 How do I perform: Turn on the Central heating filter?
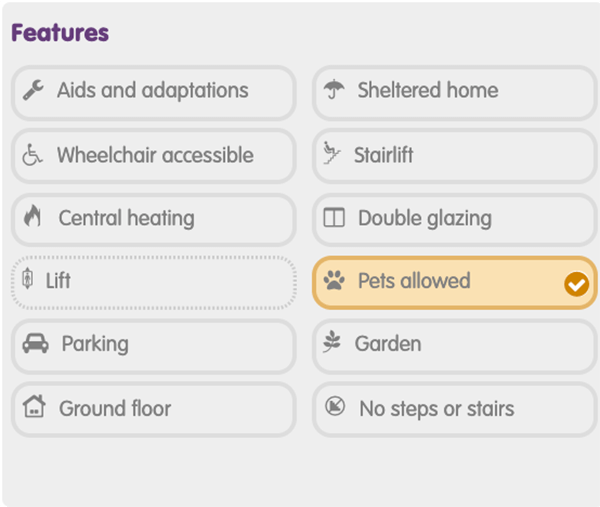click(154, 220)
